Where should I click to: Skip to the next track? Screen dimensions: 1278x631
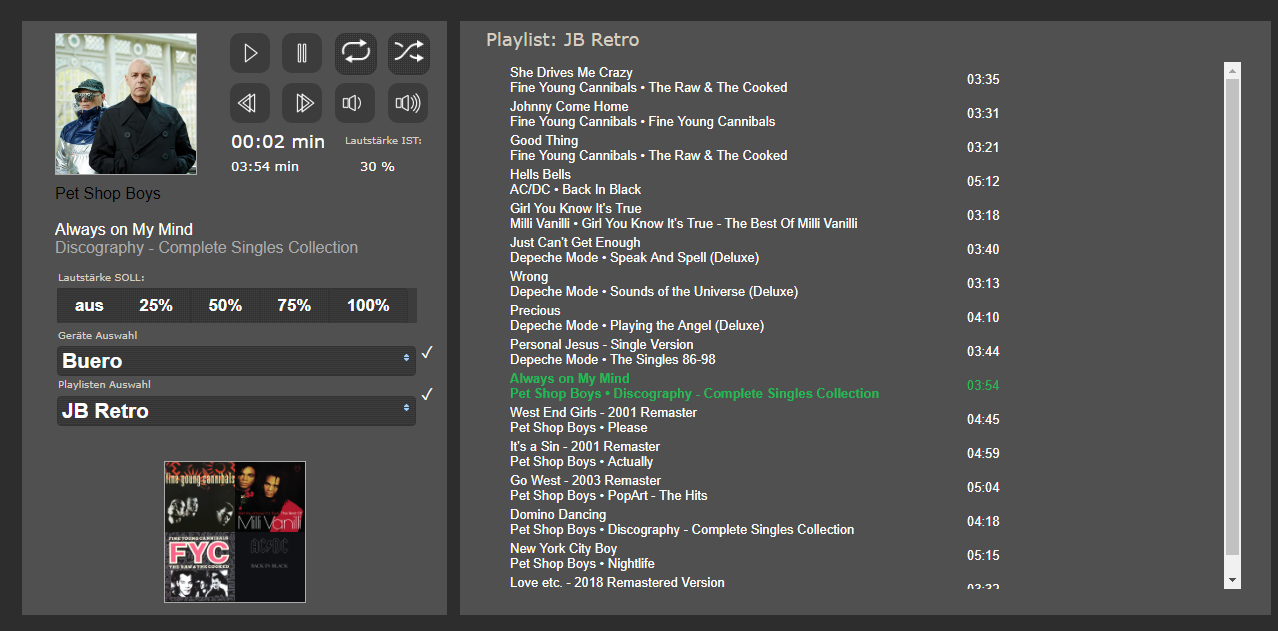coord(301,103)
